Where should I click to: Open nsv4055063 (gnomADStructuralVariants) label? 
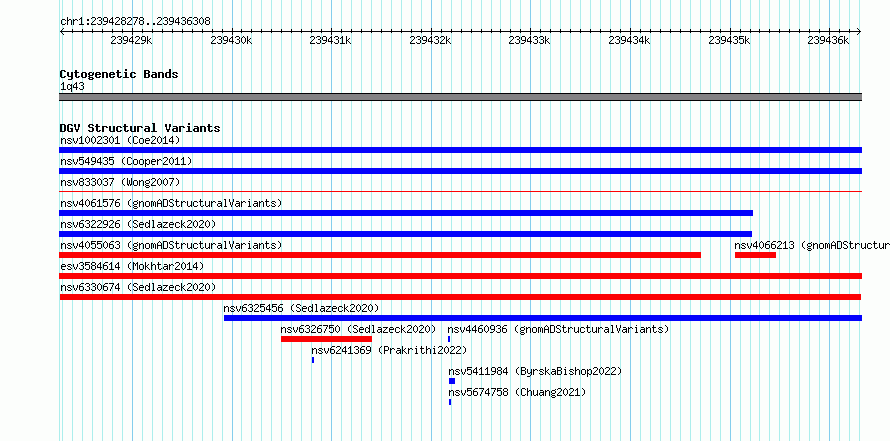[171, 245]
